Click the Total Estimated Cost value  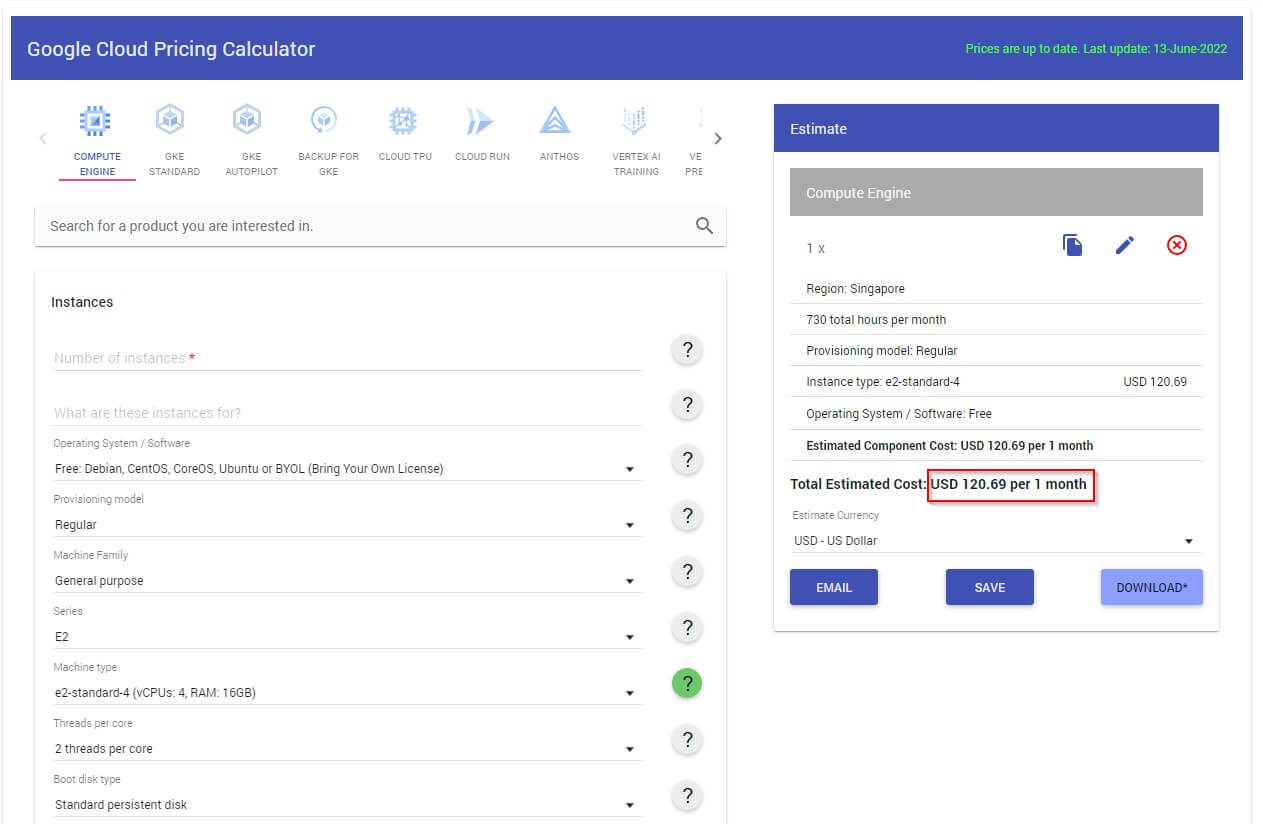1009,484
